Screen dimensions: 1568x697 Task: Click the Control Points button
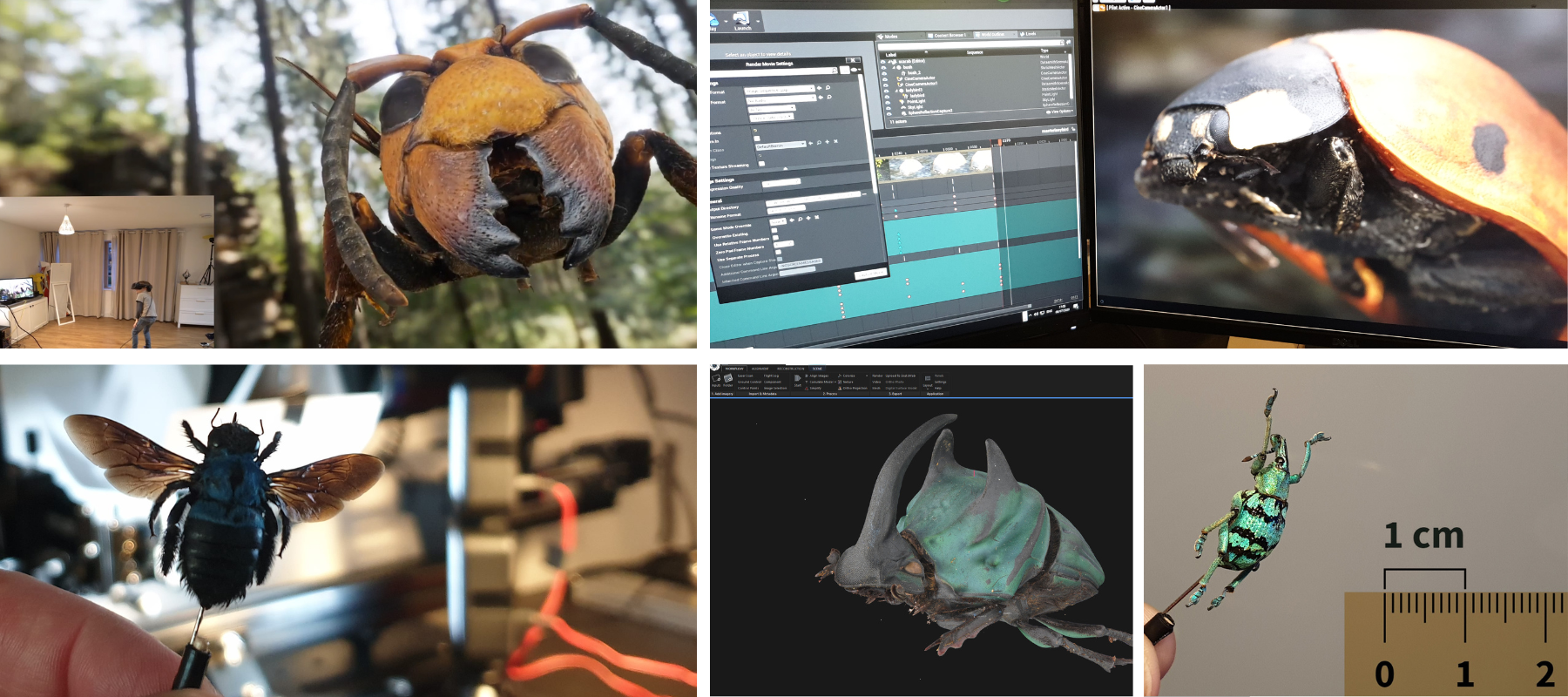point(748,389)
